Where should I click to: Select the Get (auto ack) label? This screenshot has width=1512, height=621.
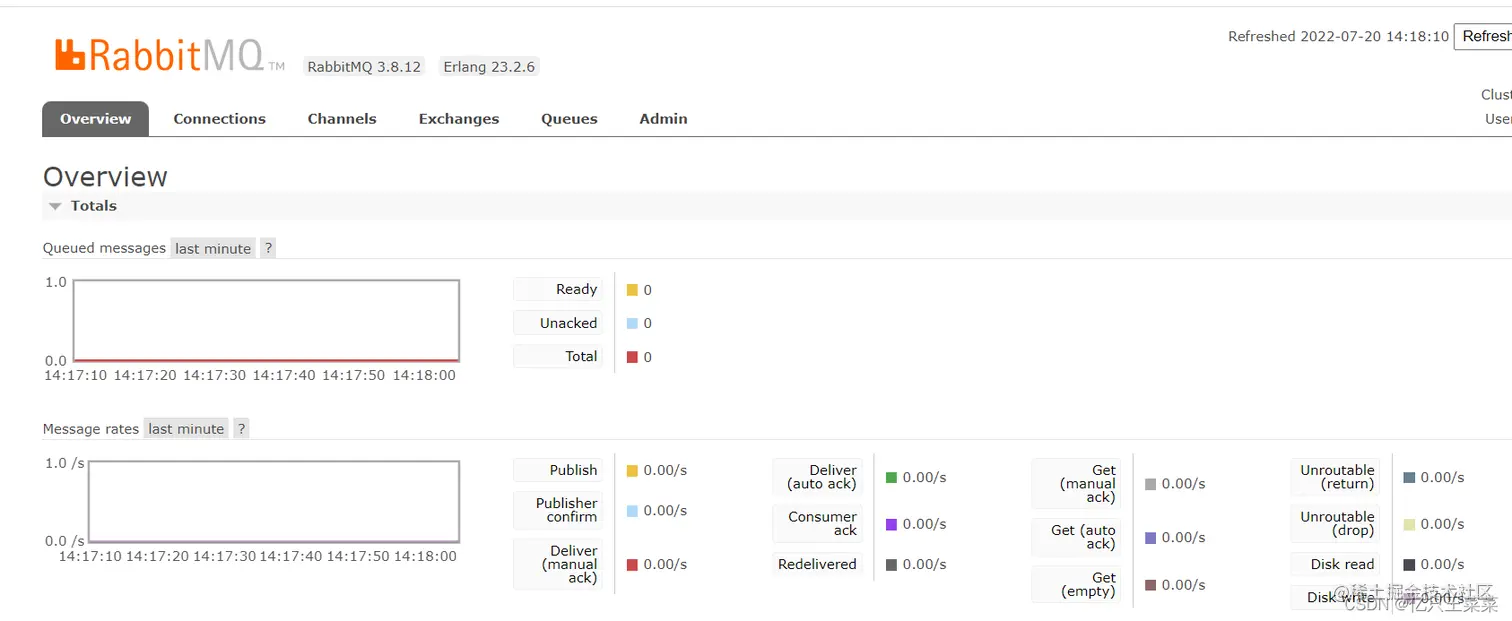click(1076, 537)
